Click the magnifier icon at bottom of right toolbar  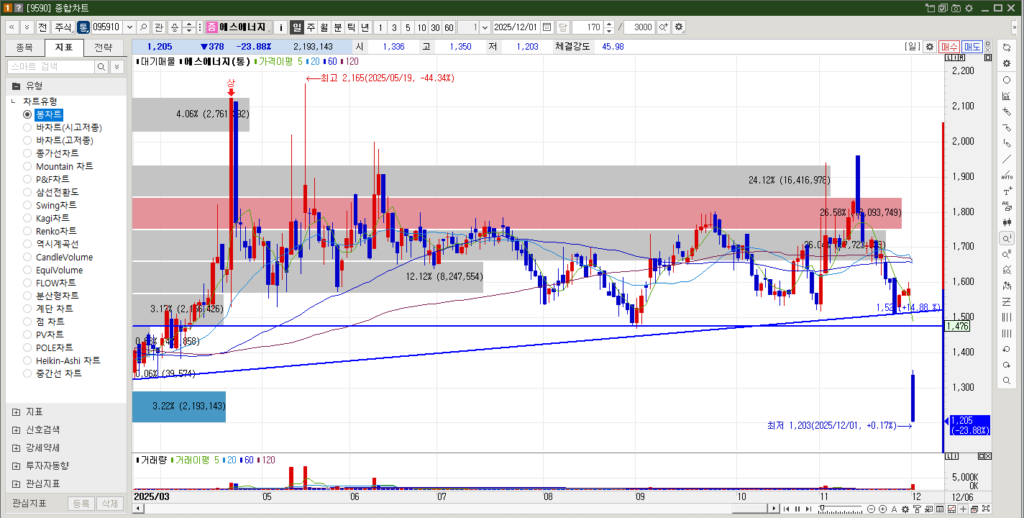pos(1006,381)
